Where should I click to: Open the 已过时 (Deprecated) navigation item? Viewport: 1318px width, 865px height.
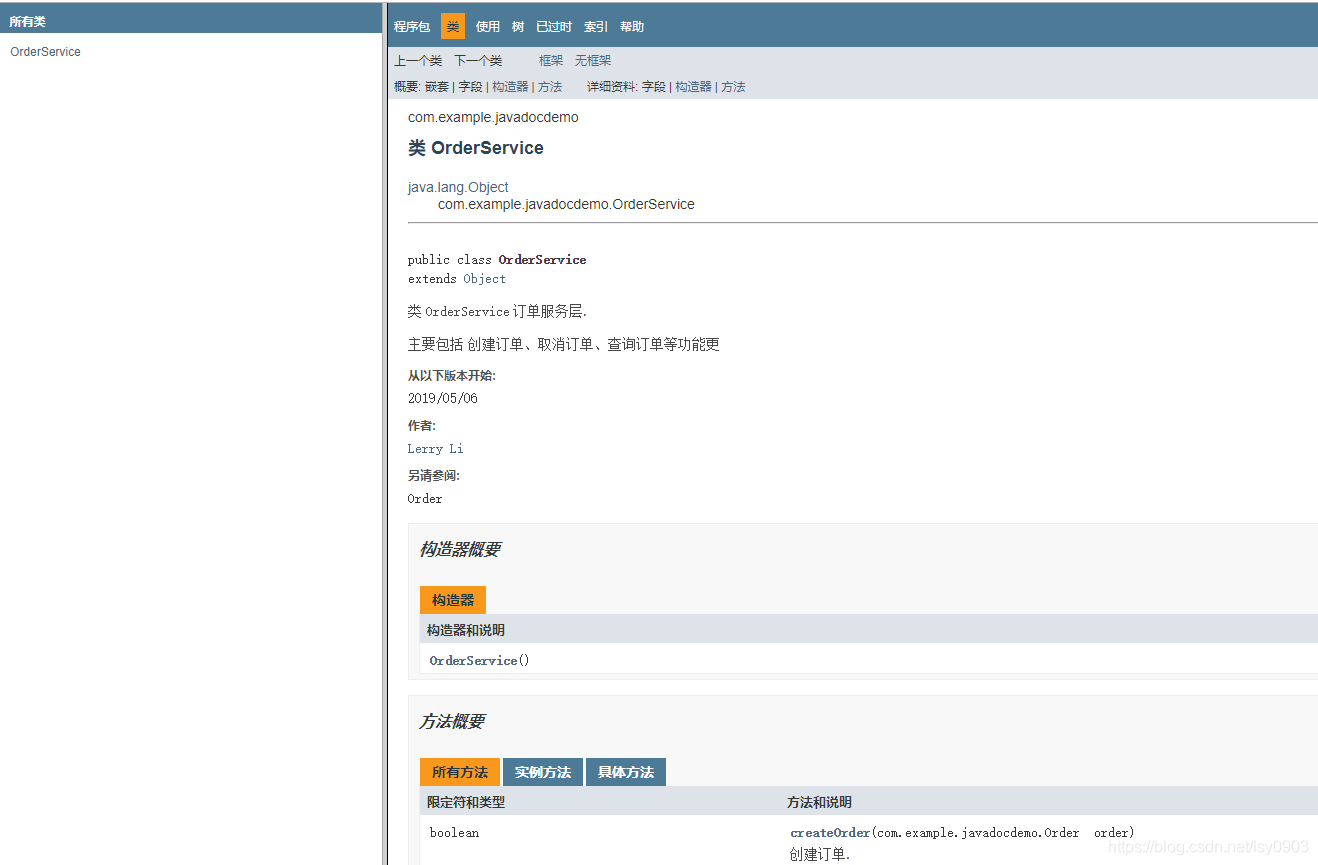pos(554,27)
